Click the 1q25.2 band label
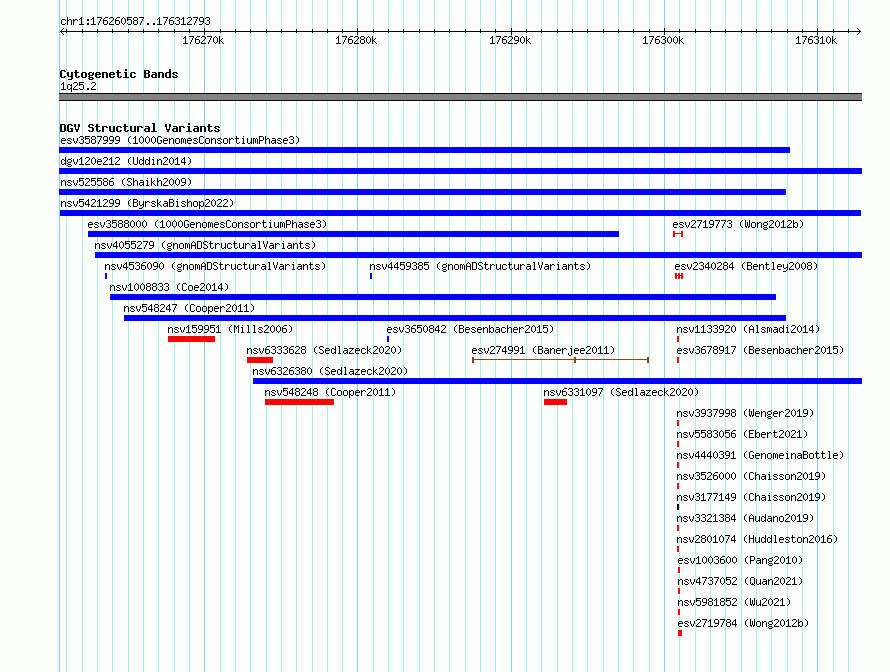 78,86
